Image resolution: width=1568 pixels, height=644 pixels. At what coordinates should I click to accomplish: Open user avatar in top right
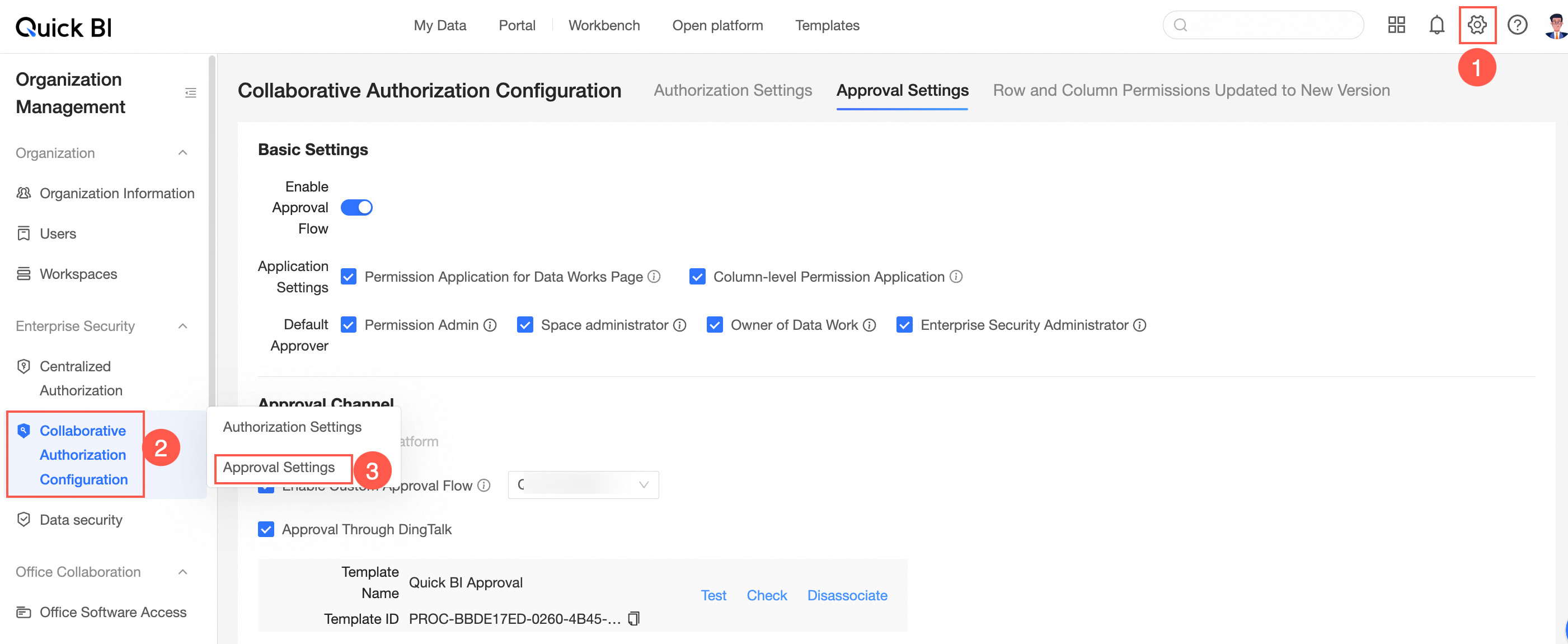1555,25
